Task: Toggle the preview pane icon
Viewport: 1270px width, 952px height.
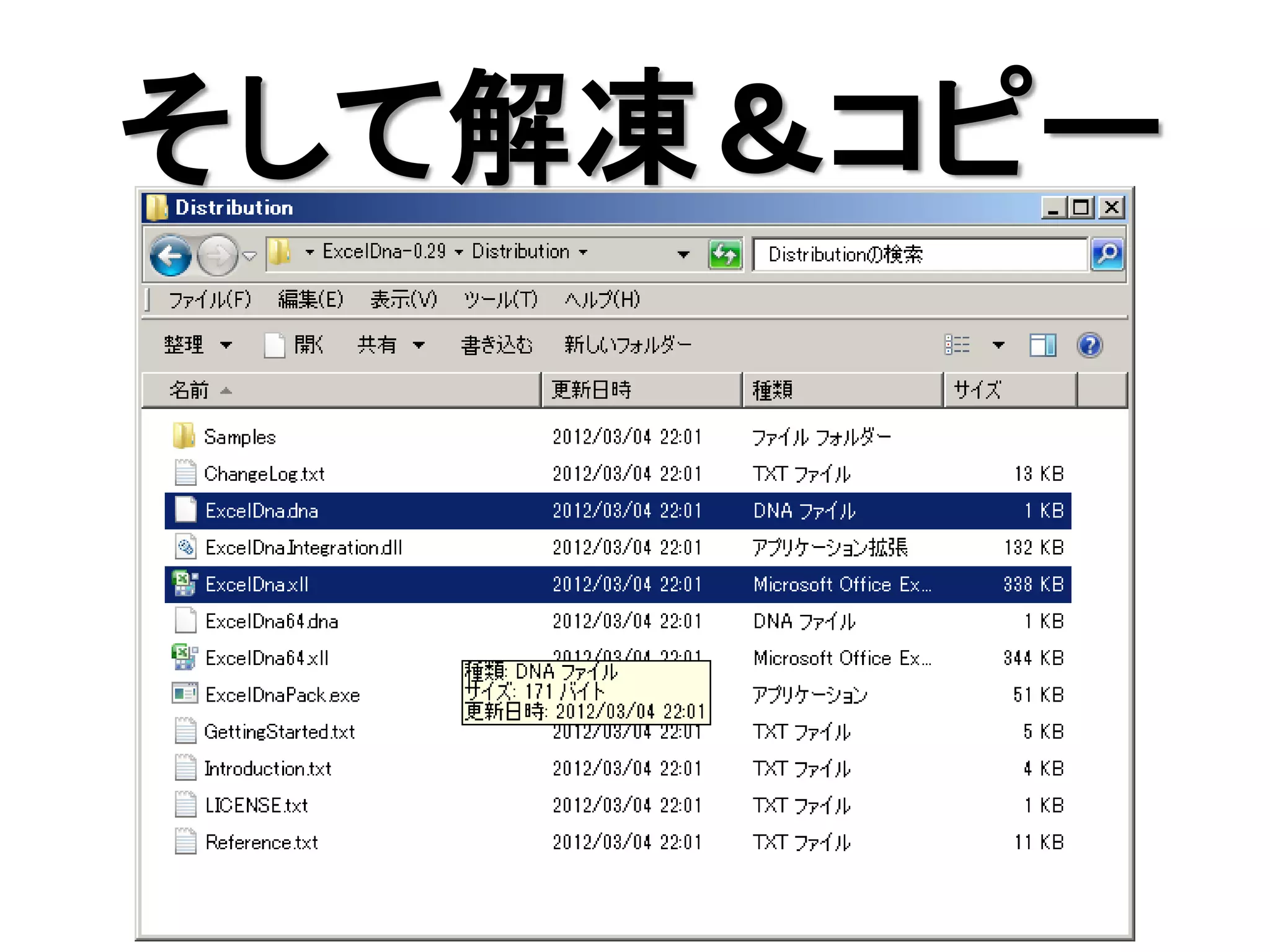Action: 1043,345
